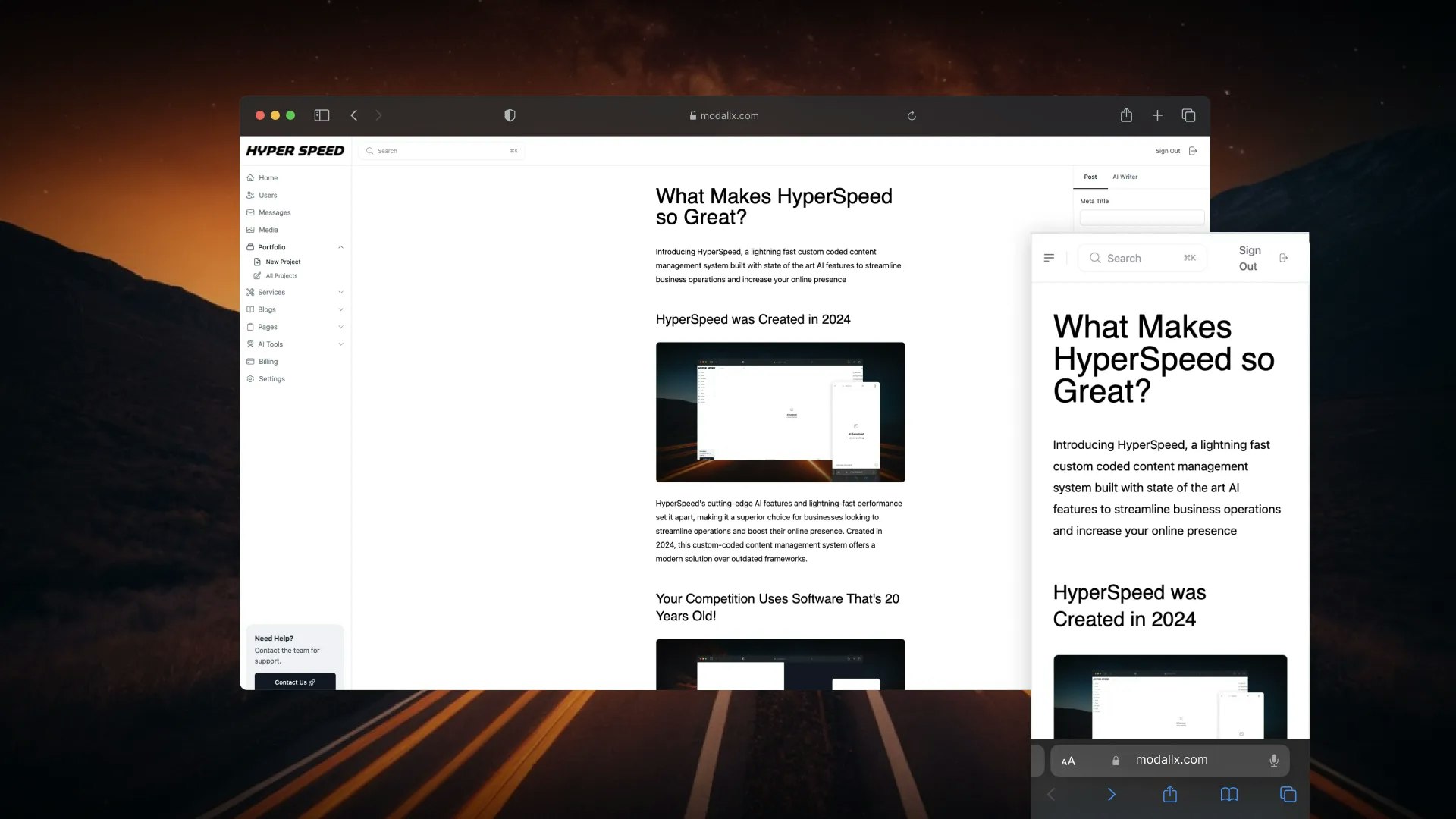Tap the microphone icon in mobile address bar

1274,761
